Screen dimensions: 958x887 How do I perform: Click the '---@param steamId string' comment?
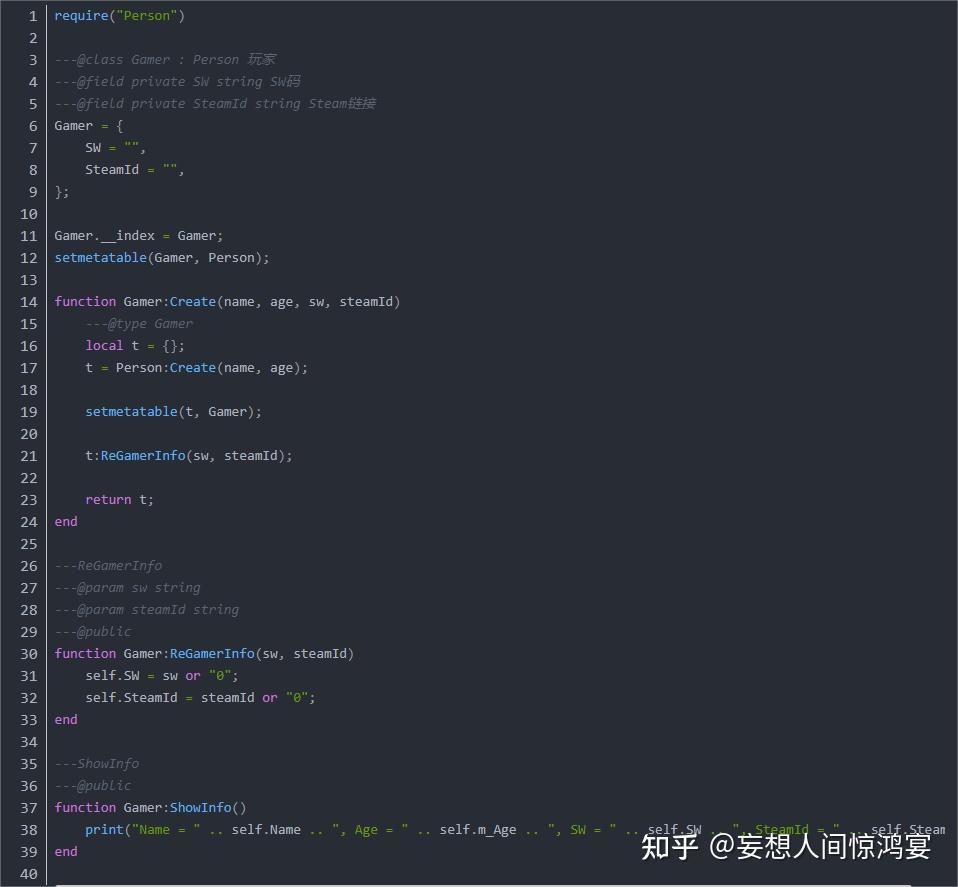click(x=147, y=610)
